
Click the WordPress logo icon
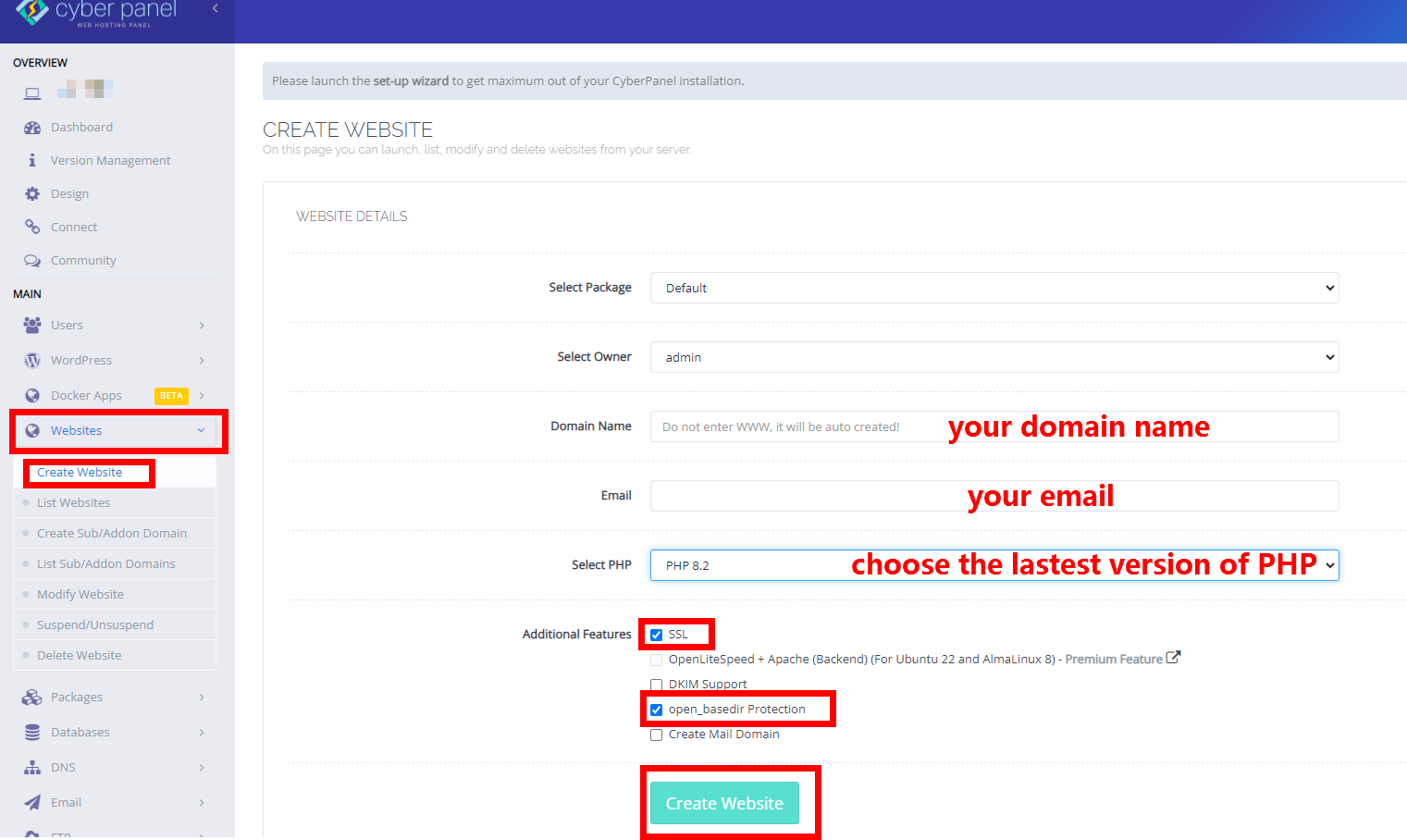[x=32, y=361]
